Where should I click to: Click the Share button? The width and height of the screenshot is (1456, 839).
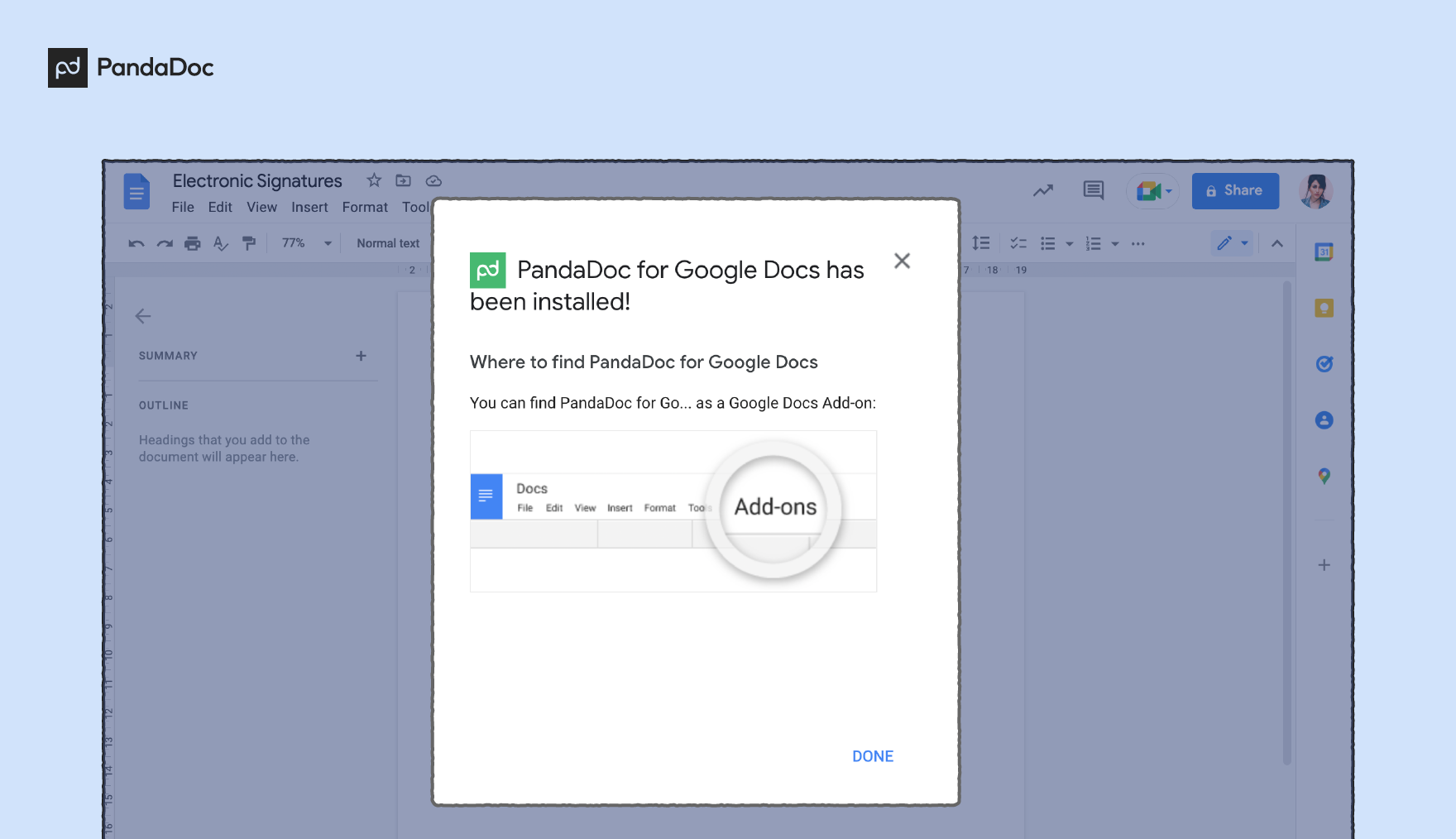tap(1235, 191)
